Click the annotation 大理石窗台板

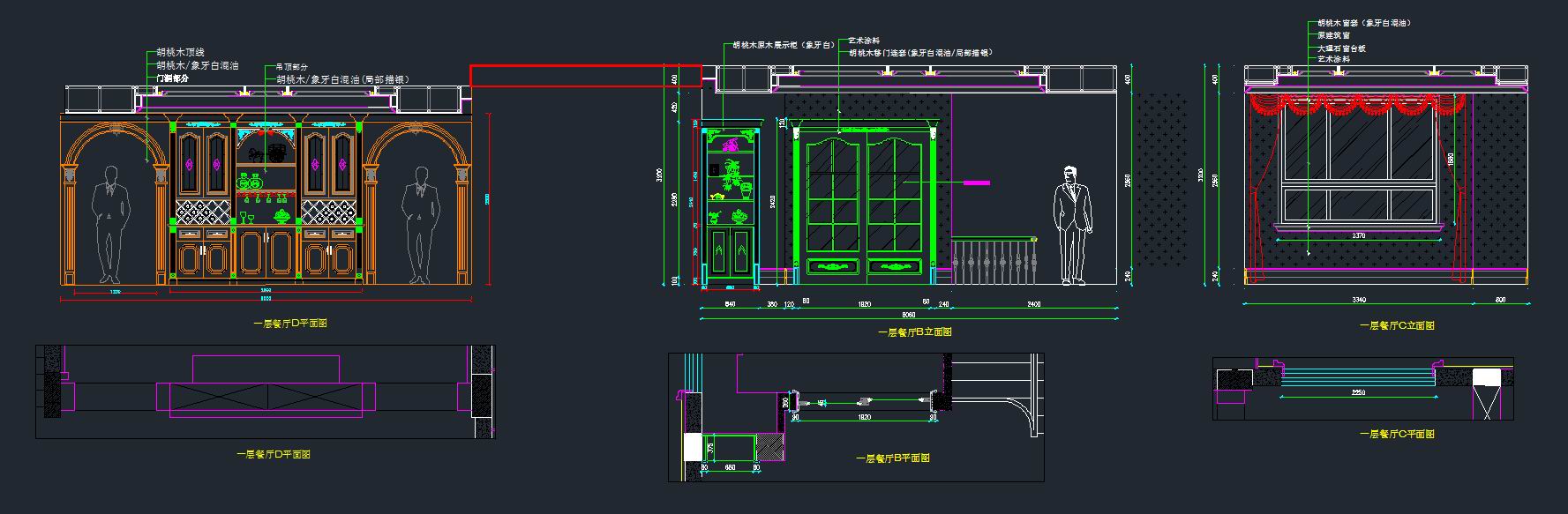(1341, 48)
